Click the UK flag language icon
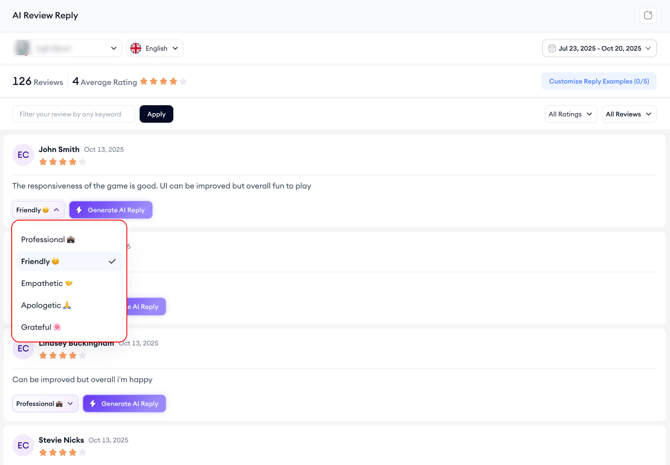 coord(136,48)
